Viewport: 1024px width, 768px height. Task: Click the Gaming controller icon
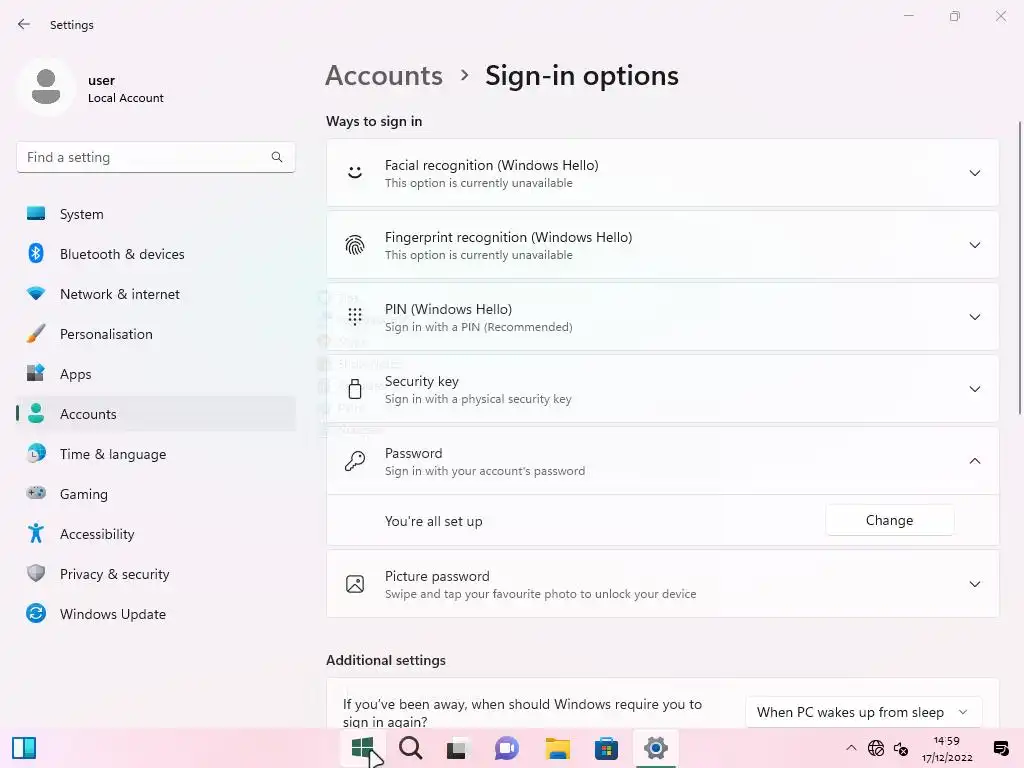(x=36, y=493)
